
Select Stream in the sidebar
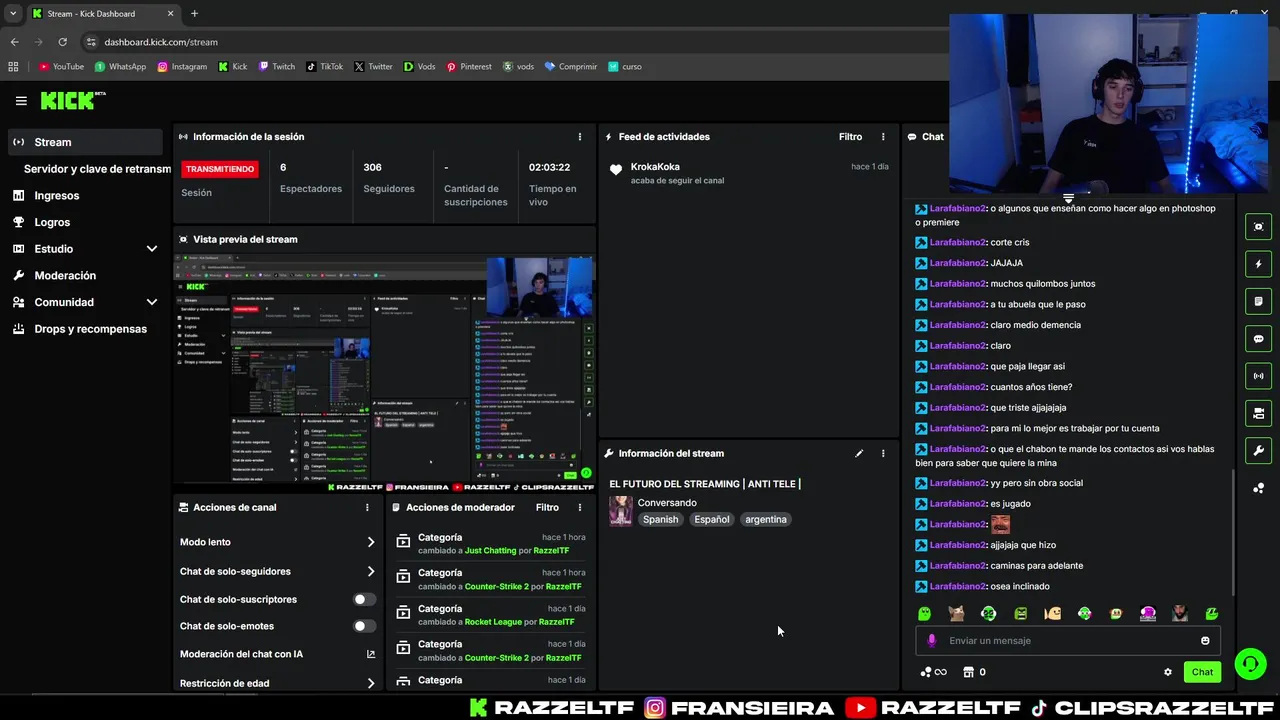pos(85,142)
